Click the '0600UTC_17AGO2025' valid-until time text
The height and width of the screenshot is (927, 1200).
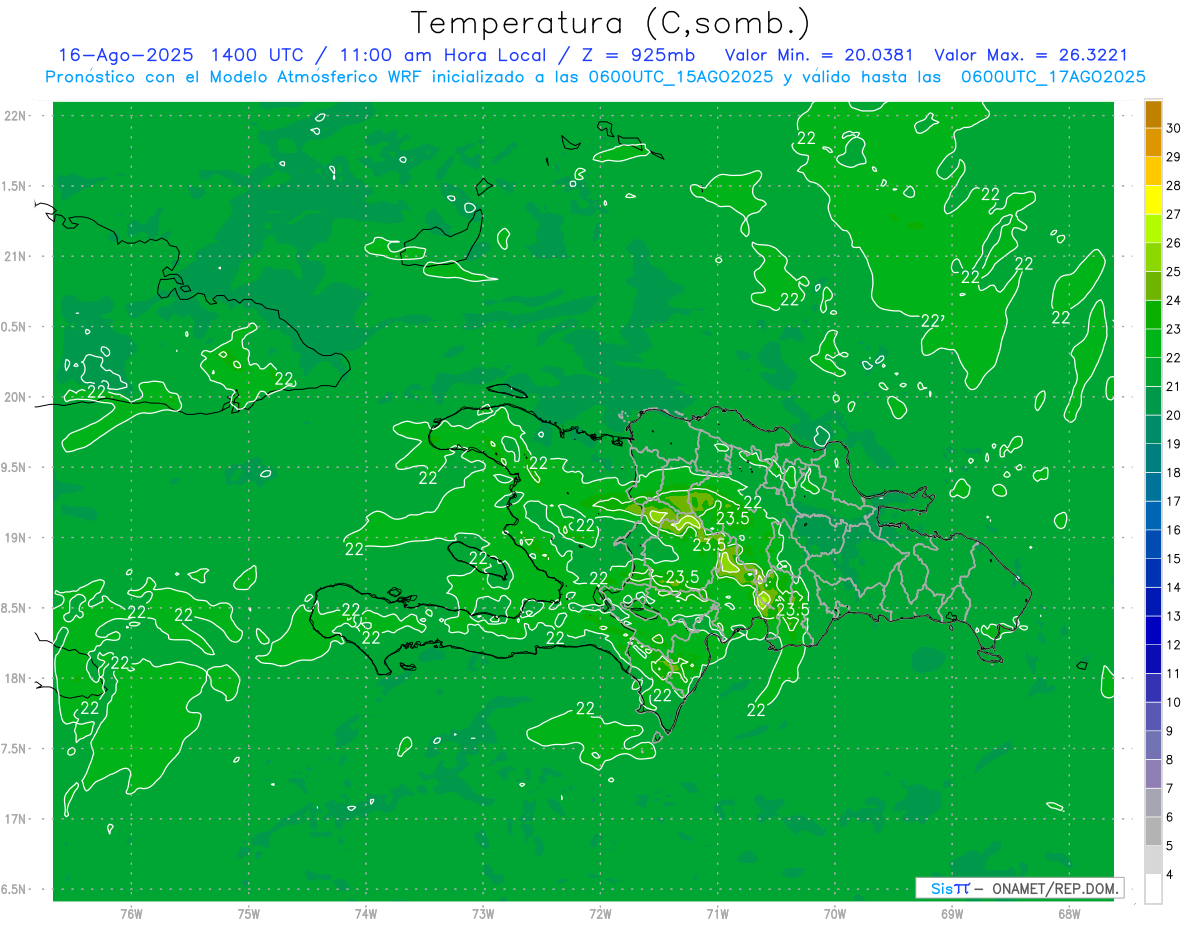1053,77
